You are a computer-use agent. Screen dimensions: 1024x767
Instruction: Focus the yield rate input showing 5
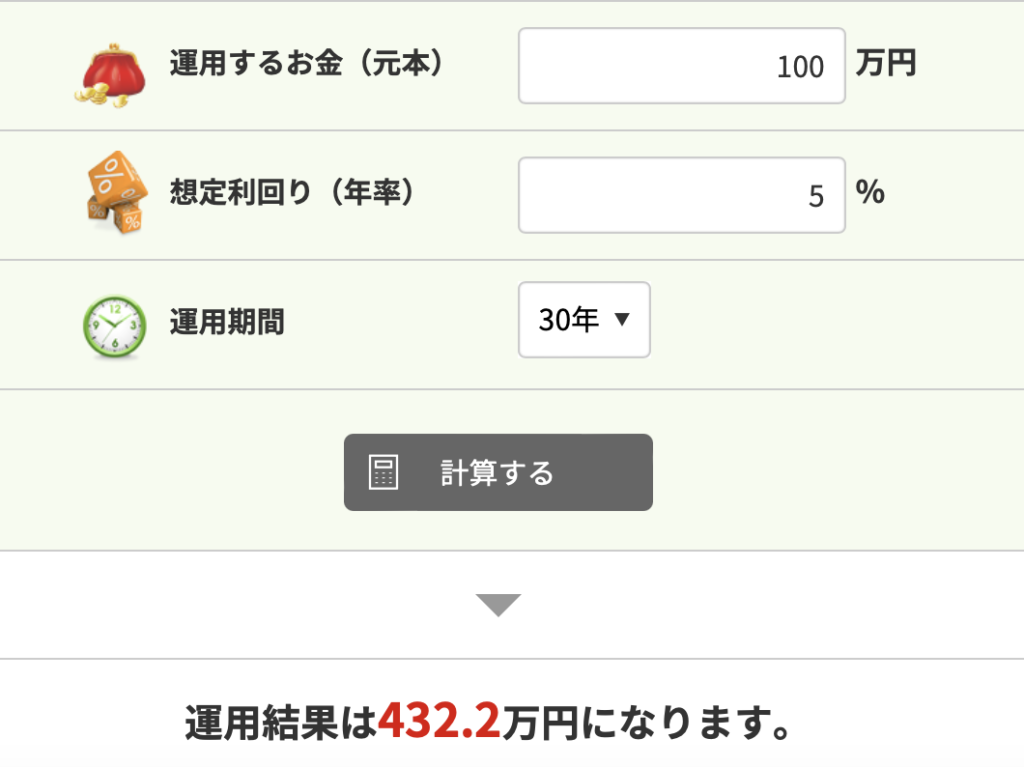tap(682, 195)
